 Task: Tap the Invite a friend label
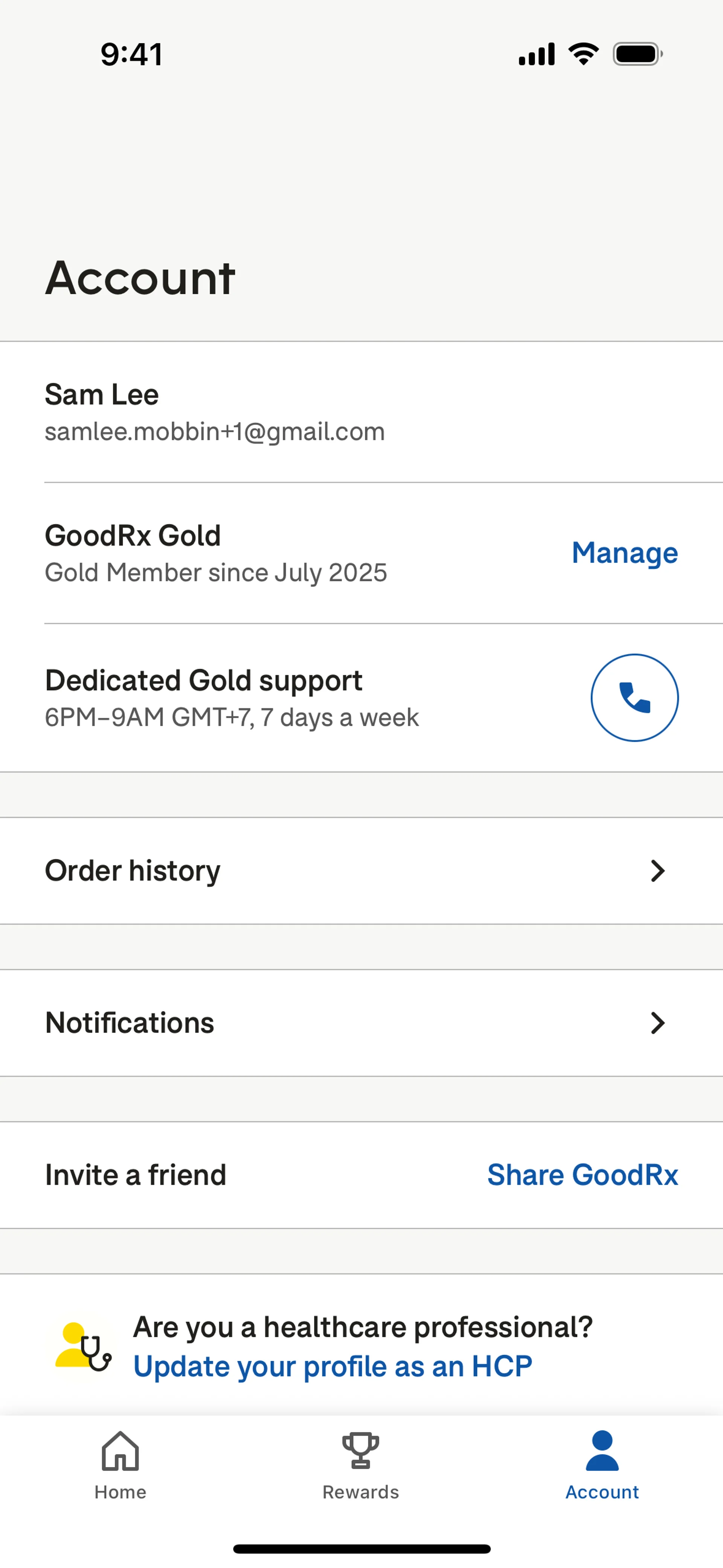tap(135, 1175)
